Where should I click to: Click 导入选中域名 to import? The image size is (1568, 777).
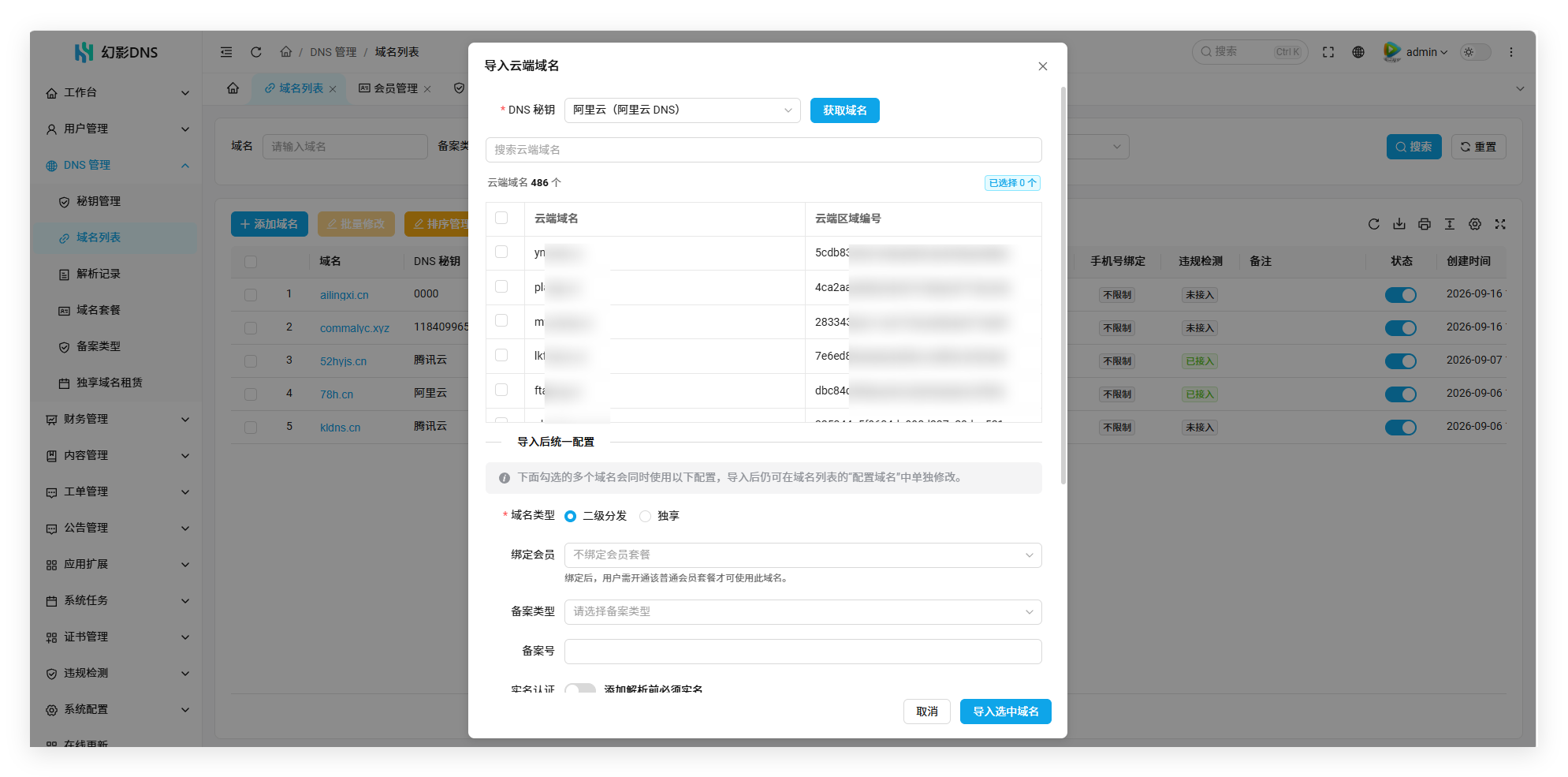click(x=1006, y=712)
